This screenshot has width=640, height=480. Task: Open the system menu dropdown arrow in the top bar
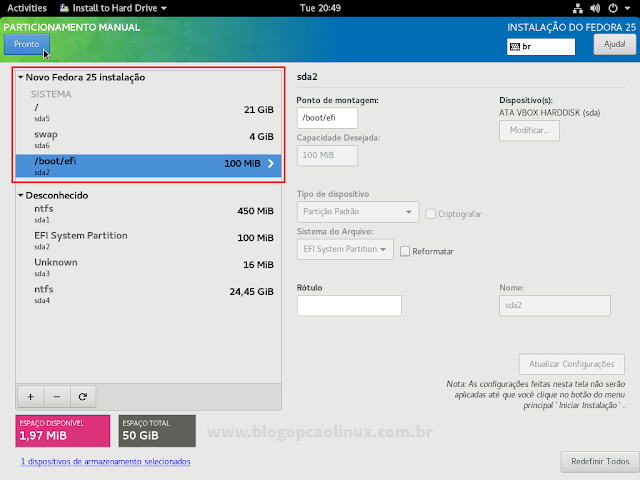[627, 8]
